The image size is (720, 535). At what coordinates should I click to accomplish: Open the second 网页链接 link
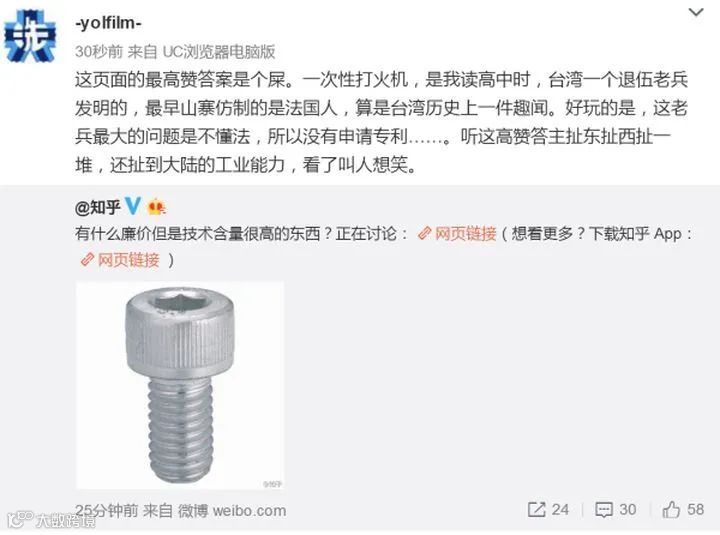[128, 260]
